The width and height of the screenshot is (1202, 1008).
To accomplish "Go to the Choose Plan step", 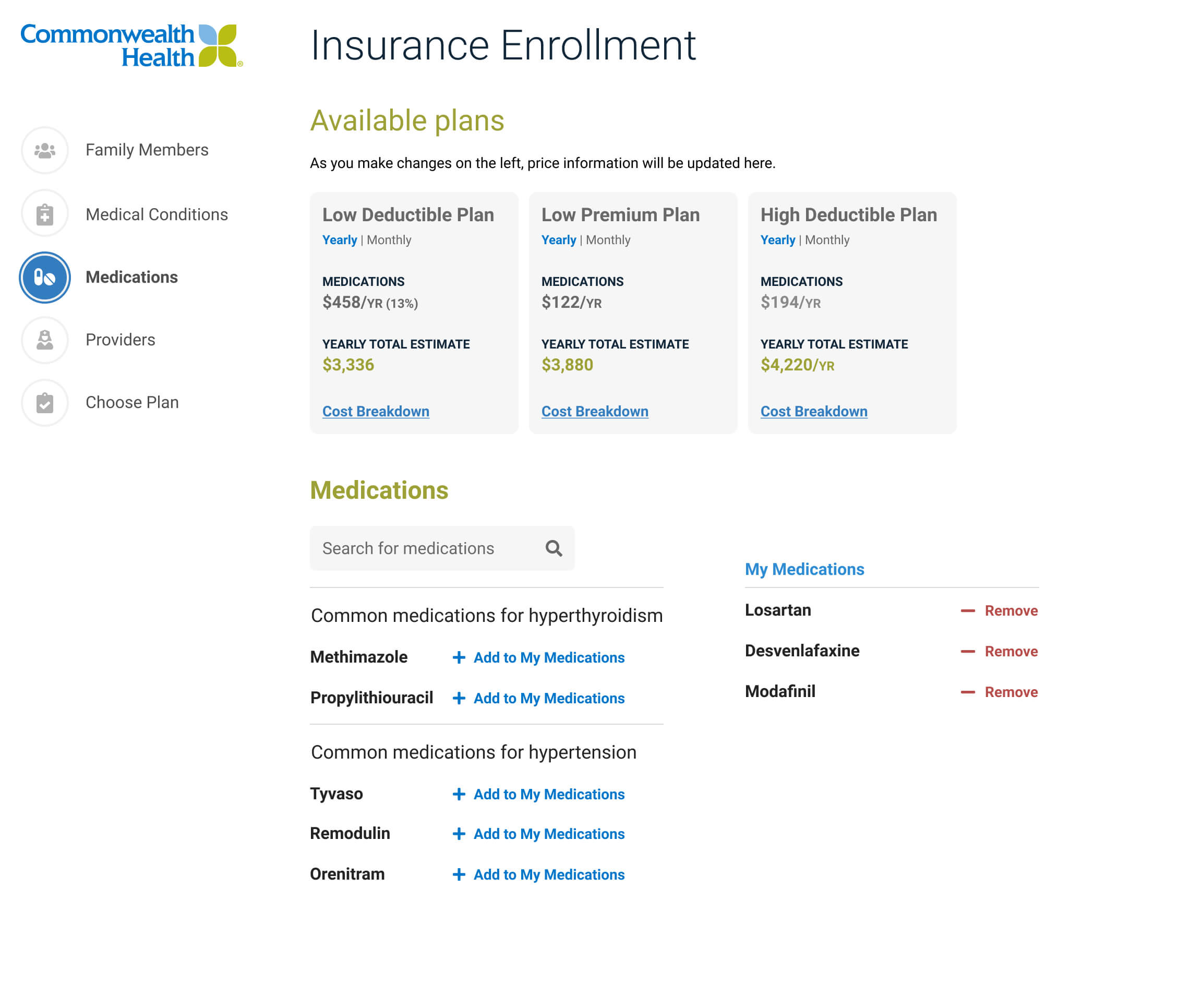I will point(131,402).
